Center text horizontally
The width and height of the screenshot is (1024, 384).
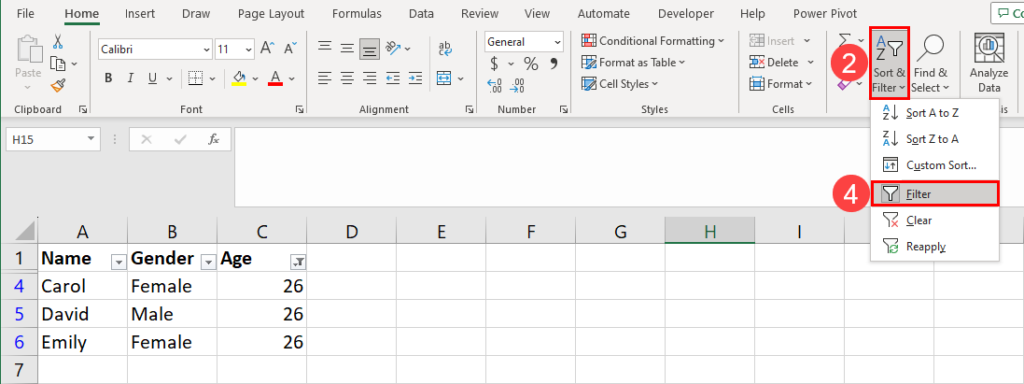[x=347, y=78]
